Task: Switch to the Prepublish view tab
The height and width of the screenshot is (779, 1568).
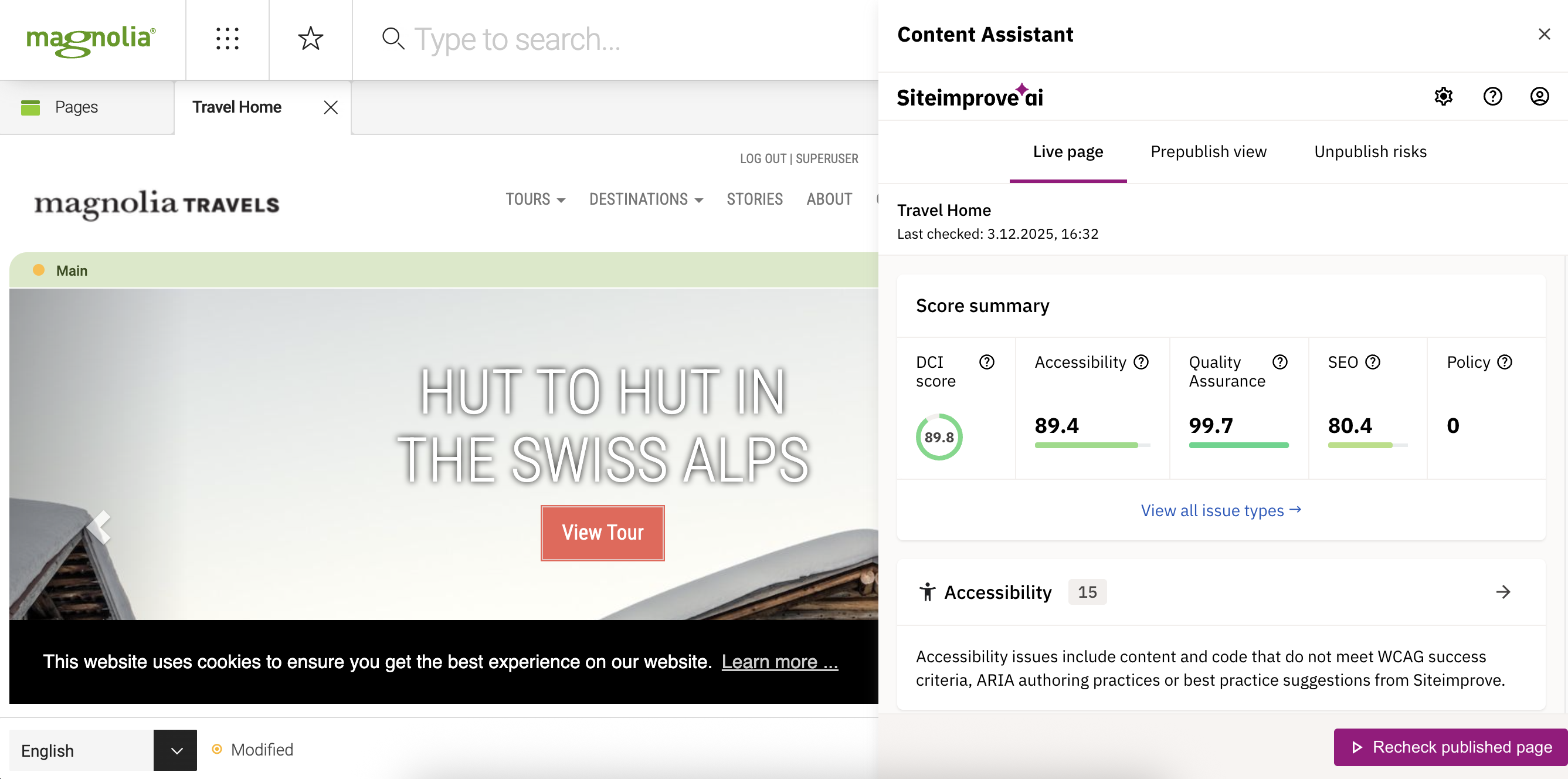Action: click(1207, 153)
